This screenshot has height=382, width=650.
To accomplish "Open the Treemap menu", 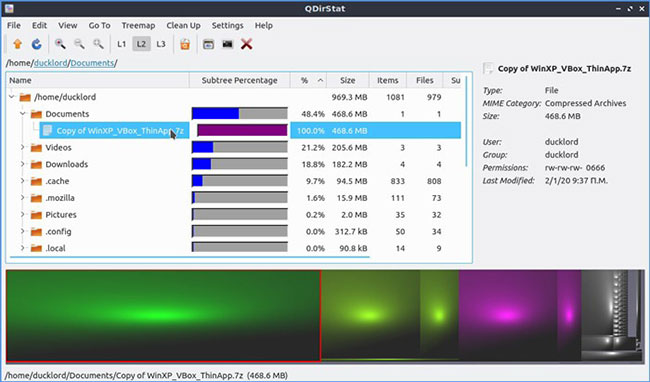I will (138, 26).
